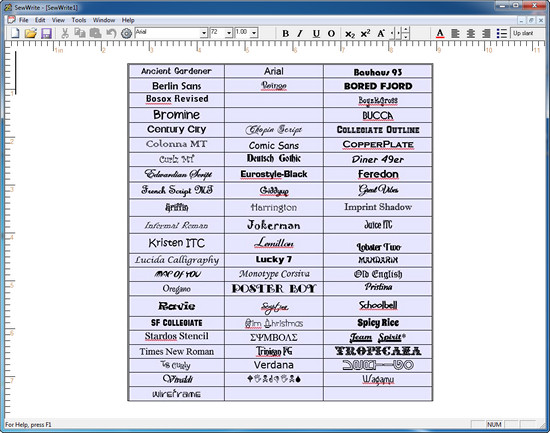This screenshot has width=550, height=433.
Task: Click the NUM indicator in status bar
Action: click(x=494, y=425)
